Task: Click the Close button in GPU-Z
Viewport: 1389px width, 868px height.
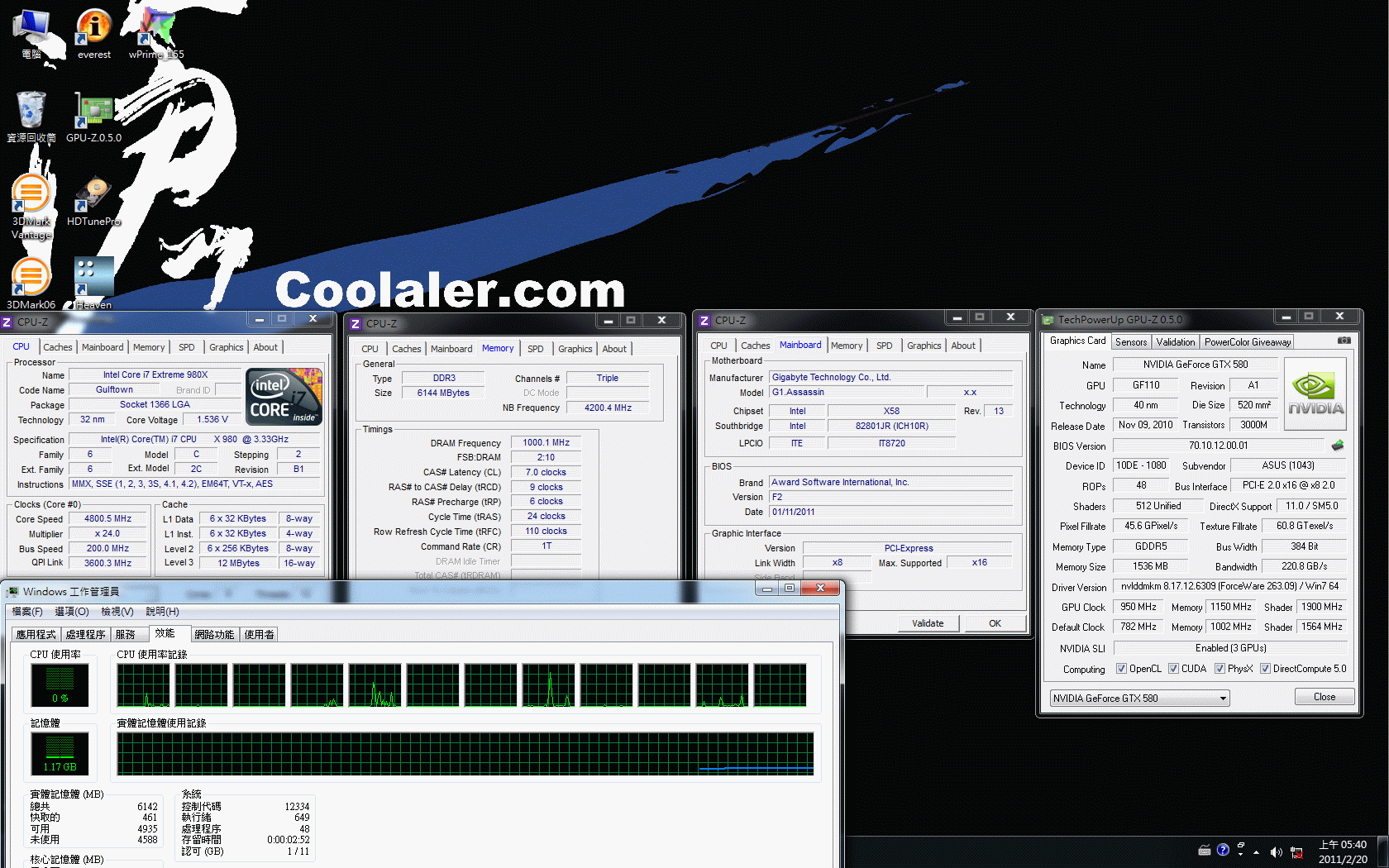Action: point(1325,697)
